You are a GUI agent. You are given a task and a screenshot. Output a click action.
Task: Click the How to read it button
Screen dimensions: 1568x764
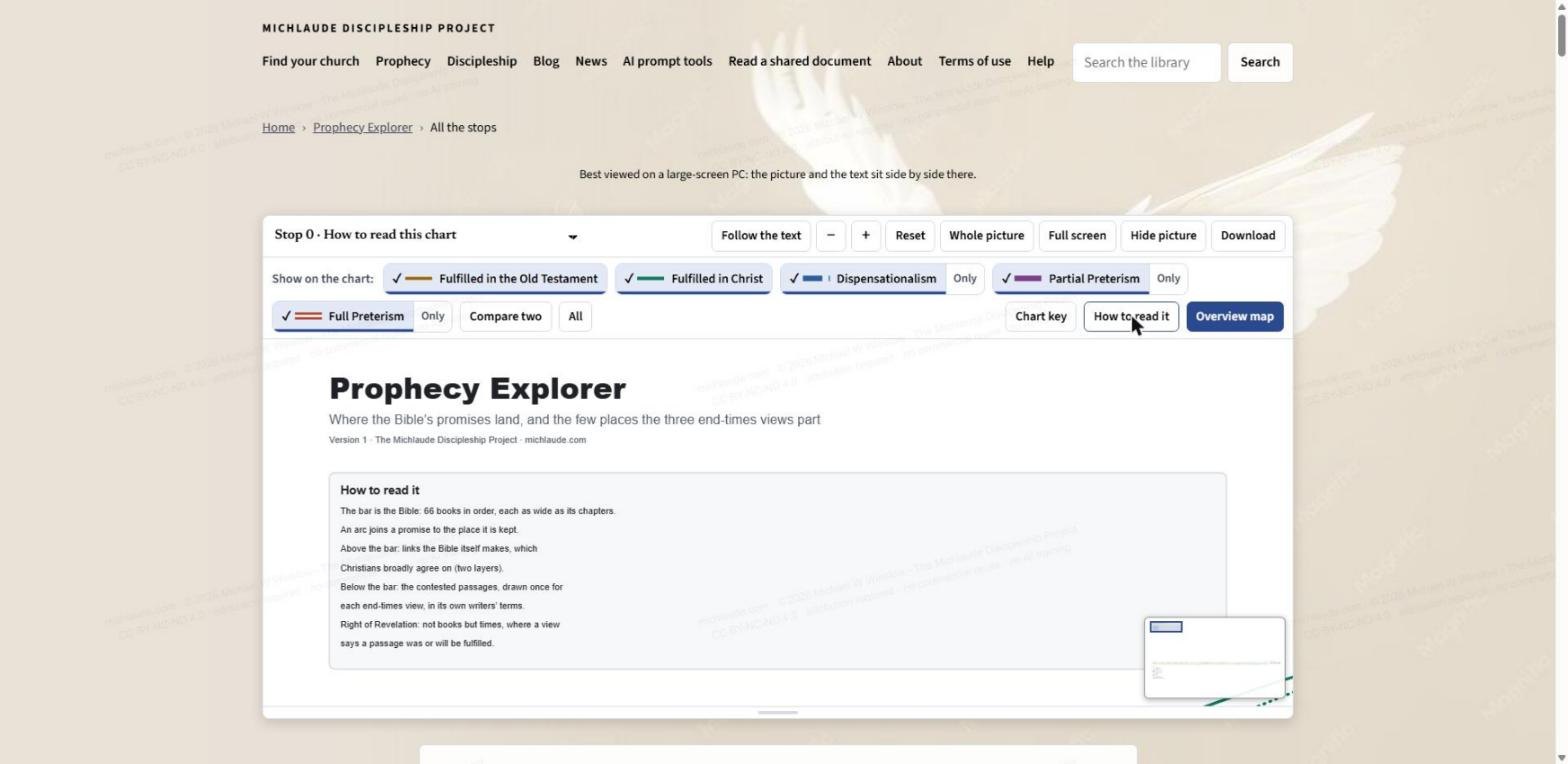tap(1131, 316)
